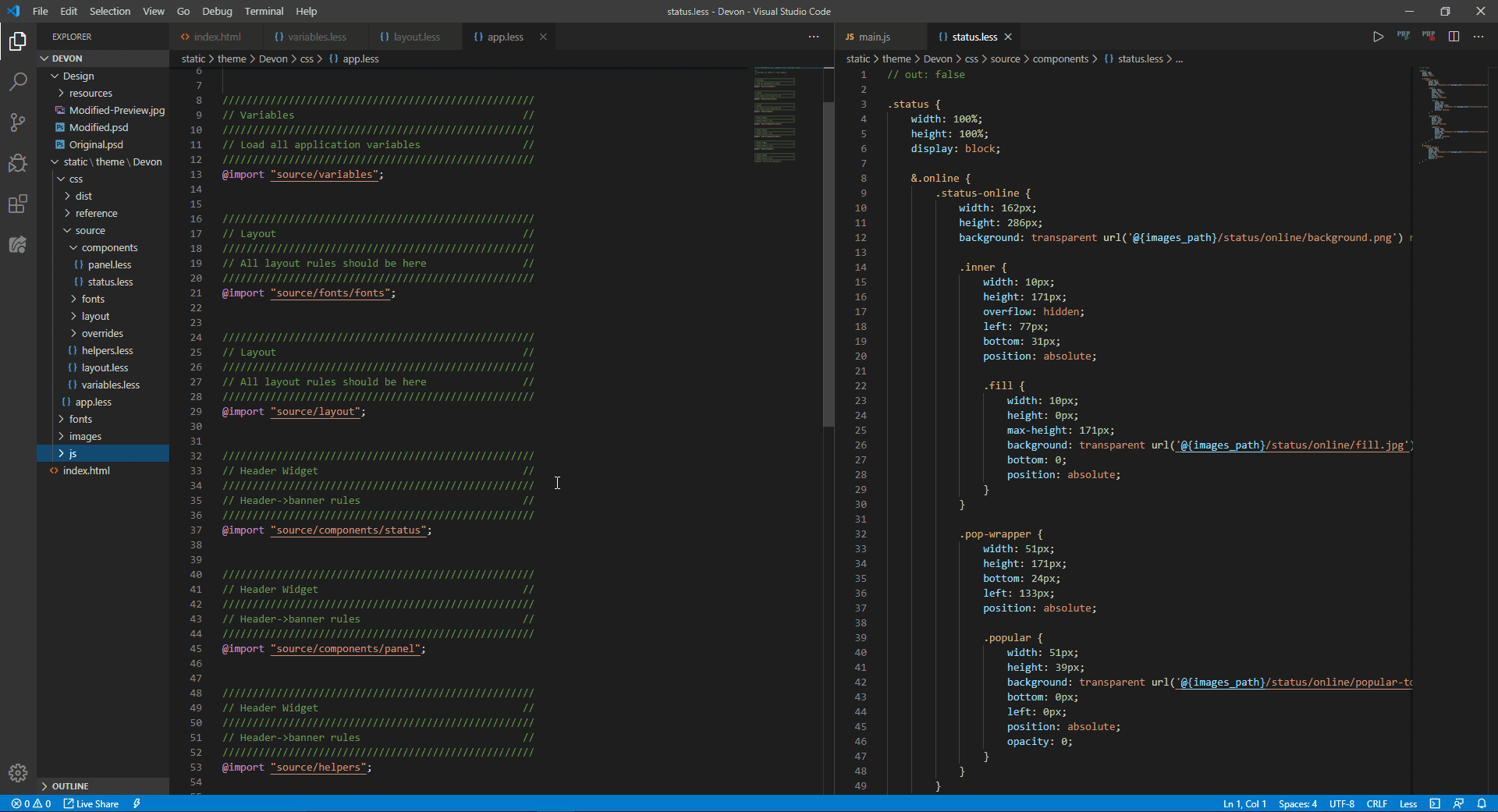The height and width of the screenshot is (812, 1498).
Task: Click the Visual Studio Code logo icon
Action: click(13, 11)
